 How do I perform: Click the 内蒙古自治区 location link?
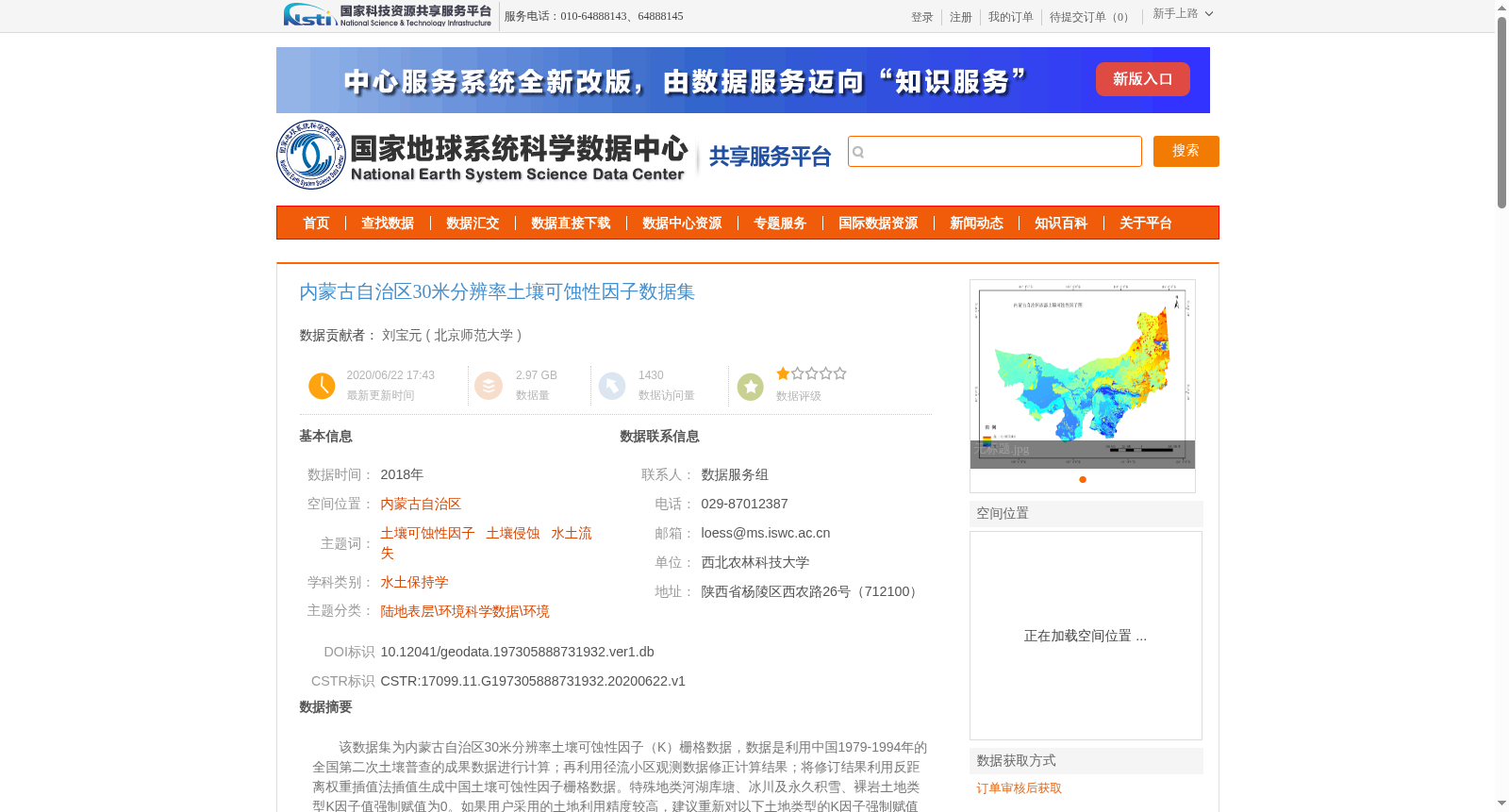pyautogui.click(x=421, y=504)
